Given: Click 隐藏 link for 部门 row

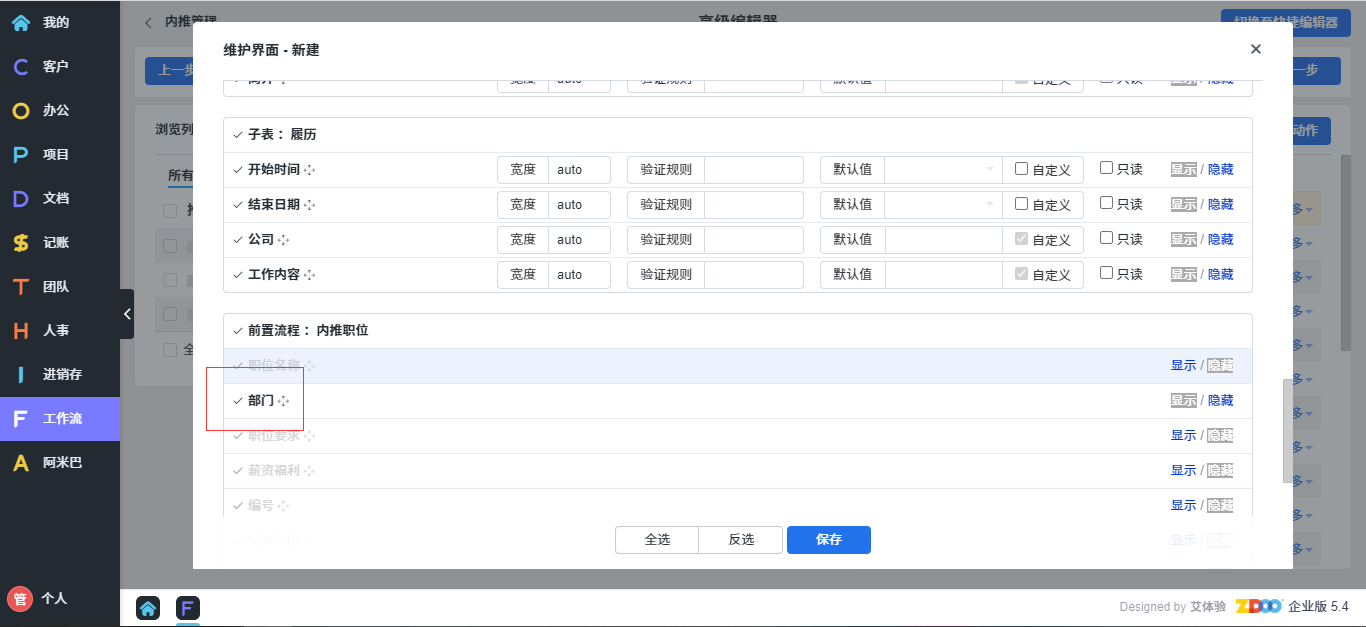Looking at the screenshot, I should click(1220, 401).
